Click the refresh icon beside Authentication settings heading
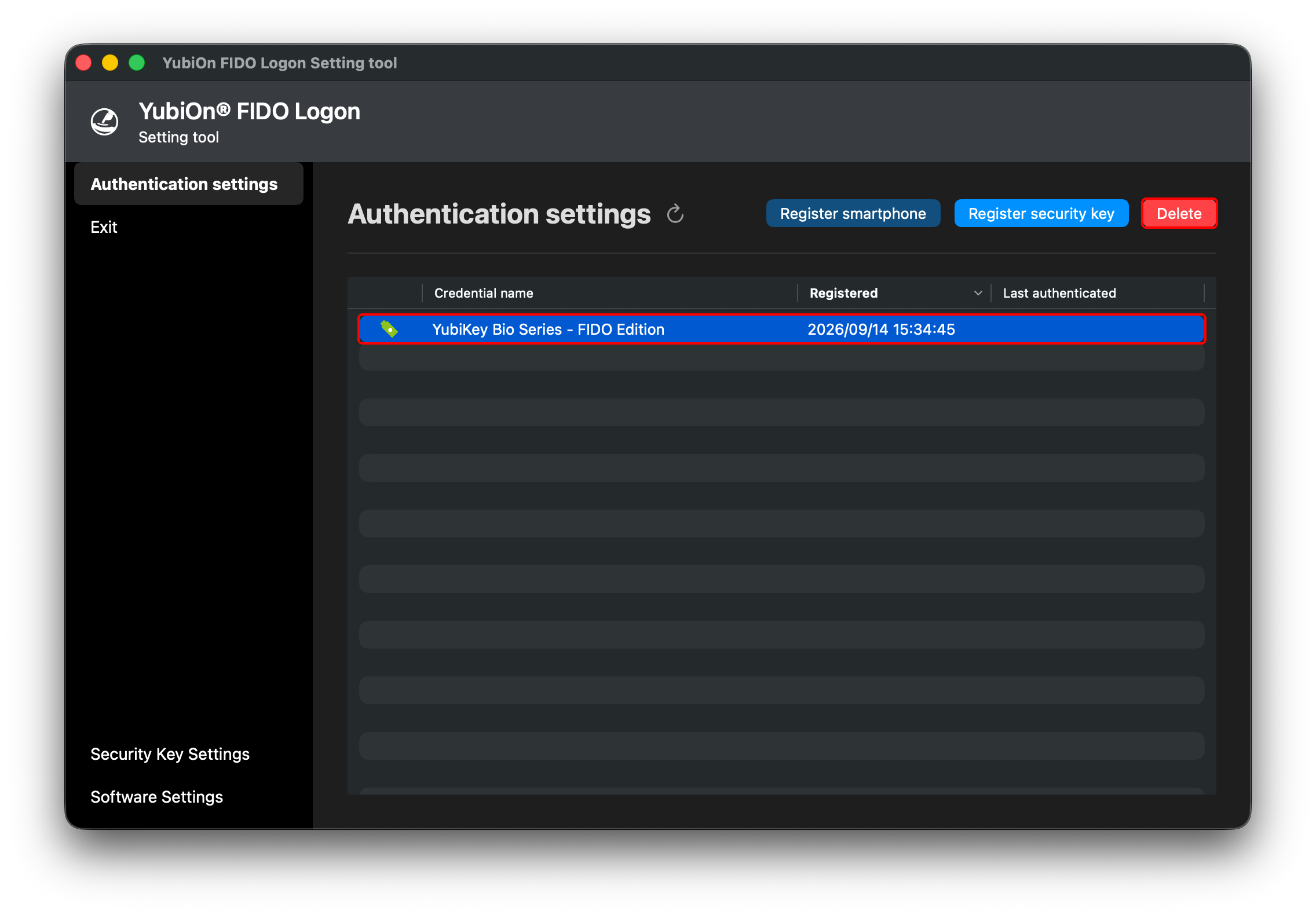The height and width of the screenshot is (915, 1316). tap(675, 214)
